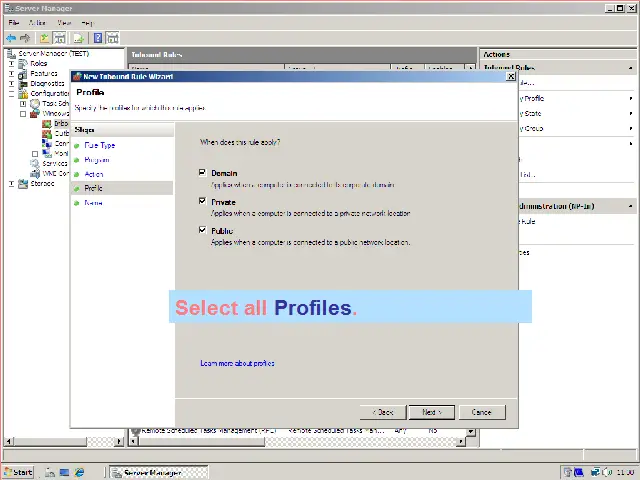Click the rules list vertical scrollbar down arrow
This screenshot has height=480, width=640.
[x=471, y=431]
